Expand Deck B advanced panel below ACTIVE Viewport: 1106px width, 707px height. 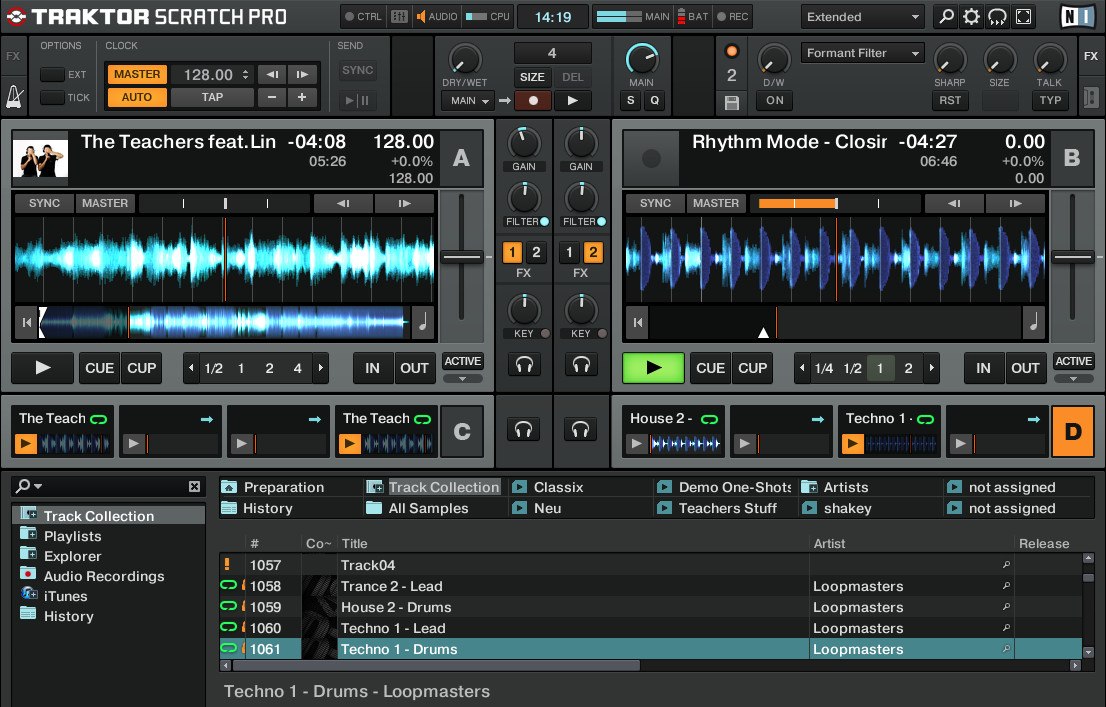click(1074, 379)
